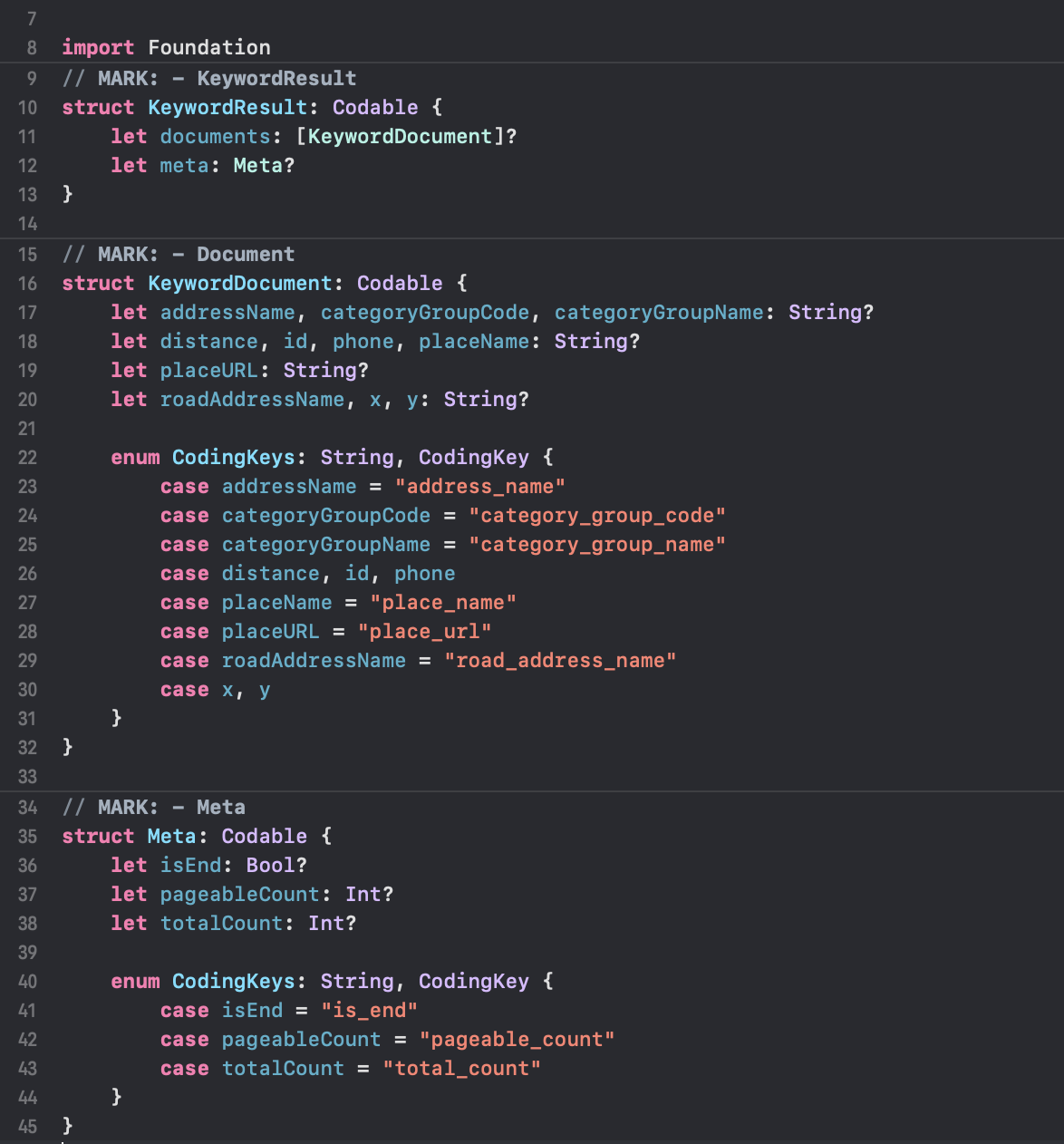This screenshot has height=1144, width=1064.
Task: Click "distance" in the case on line 26
Action: [x=271, y=573]
